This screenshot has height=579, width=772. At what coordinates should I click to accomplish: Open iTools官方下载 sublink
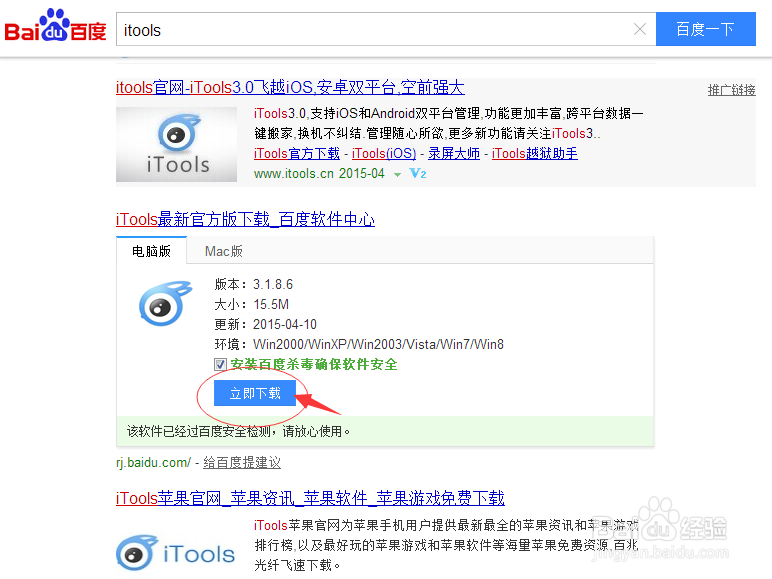(x=297, y=154)
